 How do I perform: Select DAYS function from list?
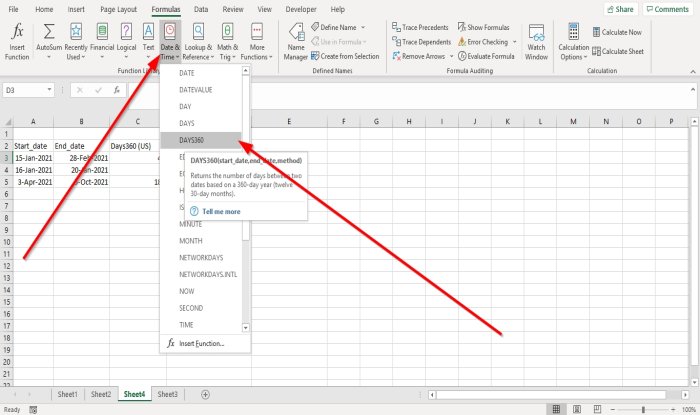coord(201,123)
